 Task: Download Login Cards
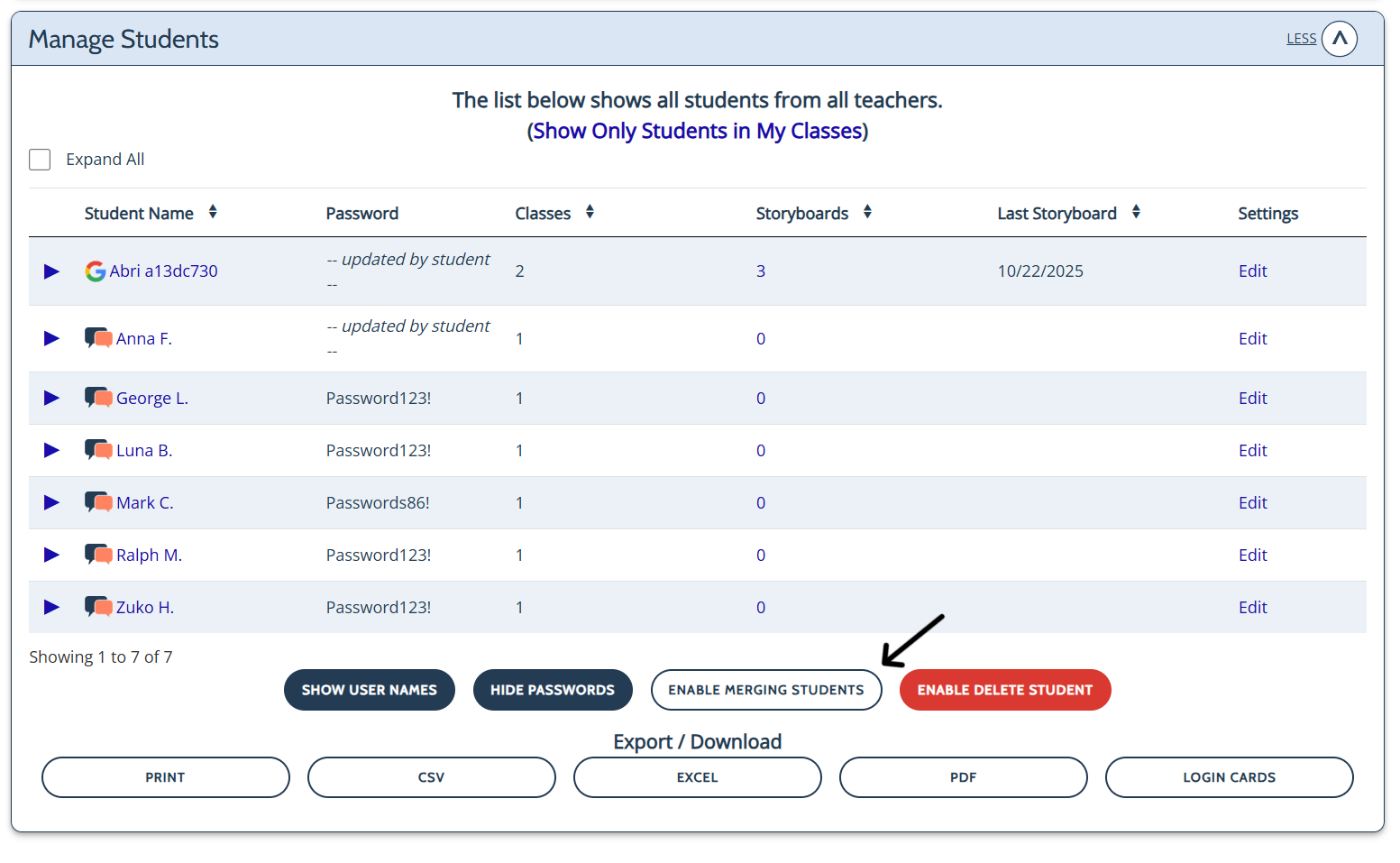[x=1228, y=777]
